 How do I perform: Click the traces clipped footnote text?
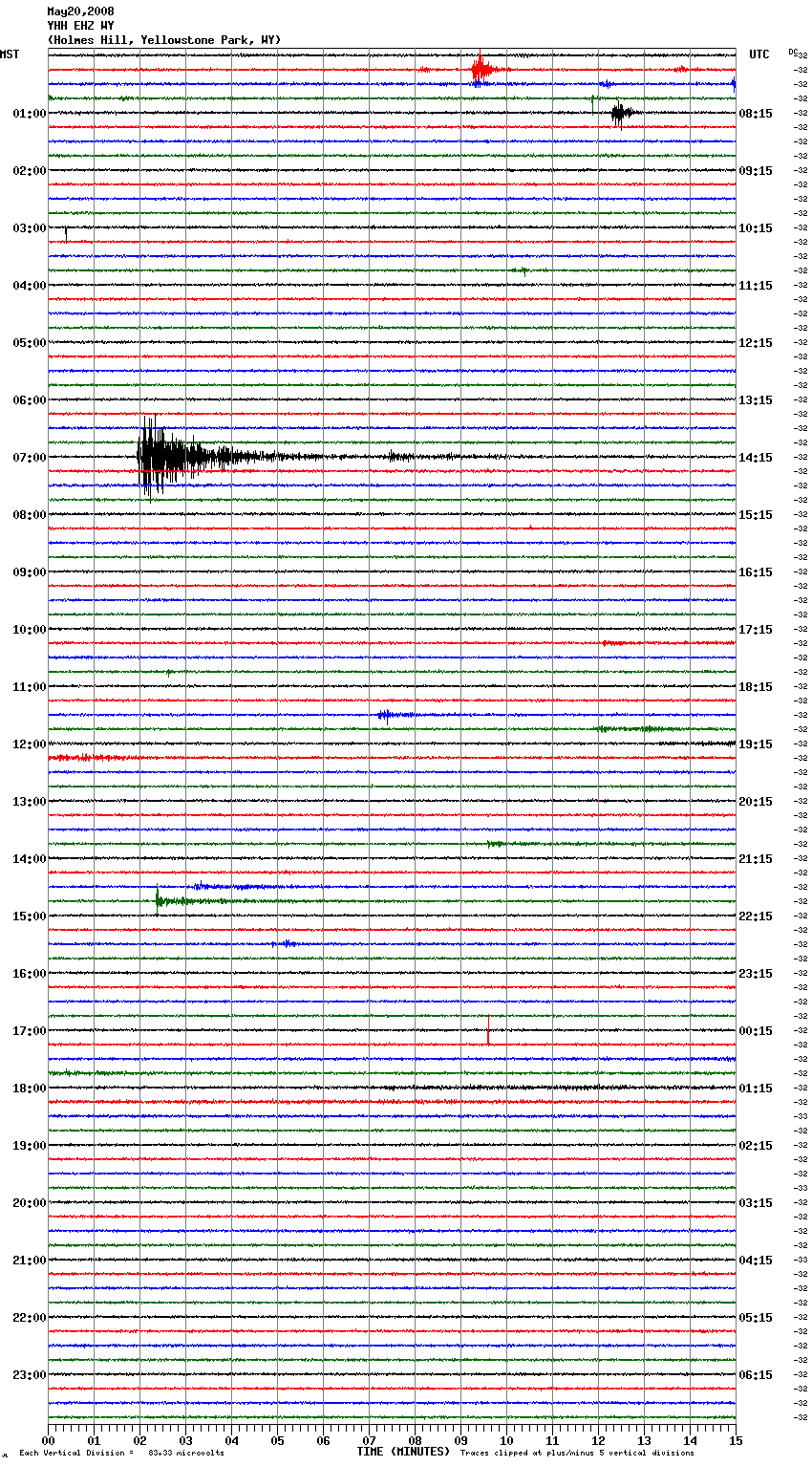(577, 1453)
